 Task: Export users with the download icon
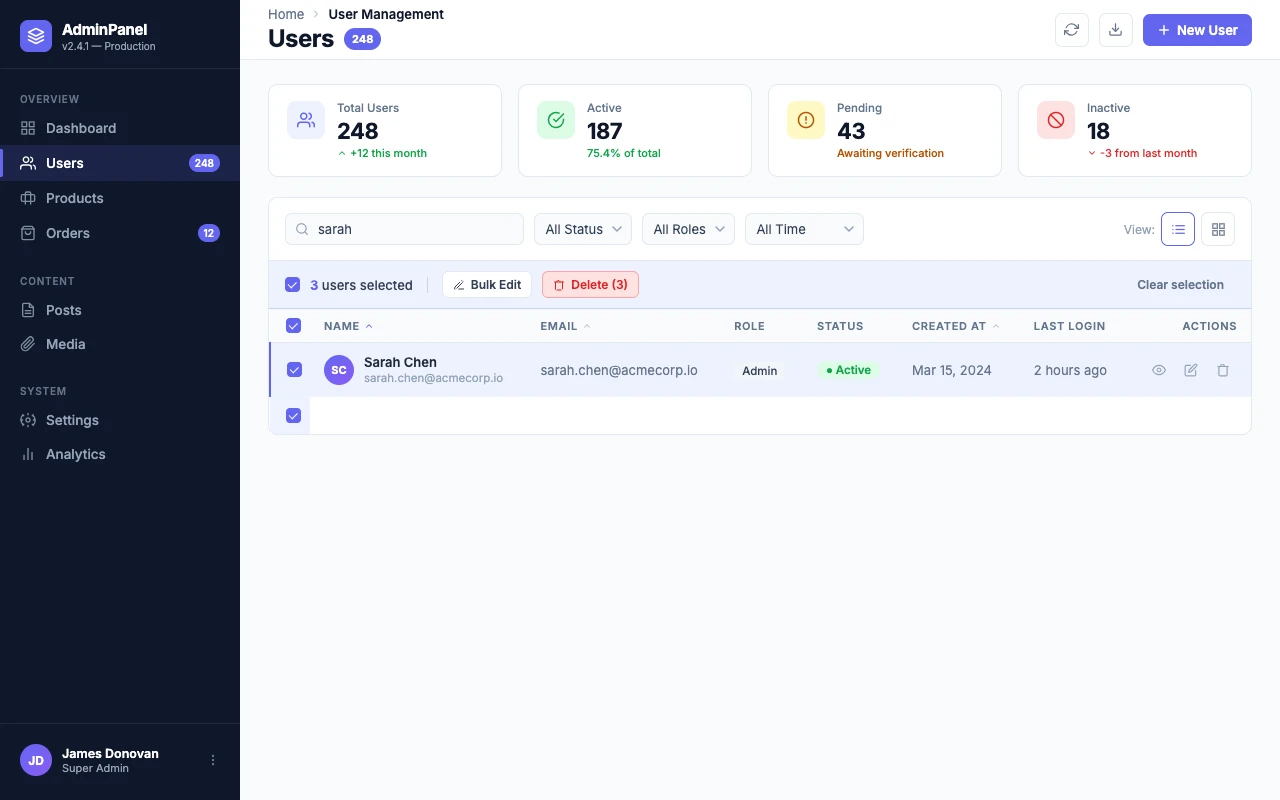(x=1115, y=30)
